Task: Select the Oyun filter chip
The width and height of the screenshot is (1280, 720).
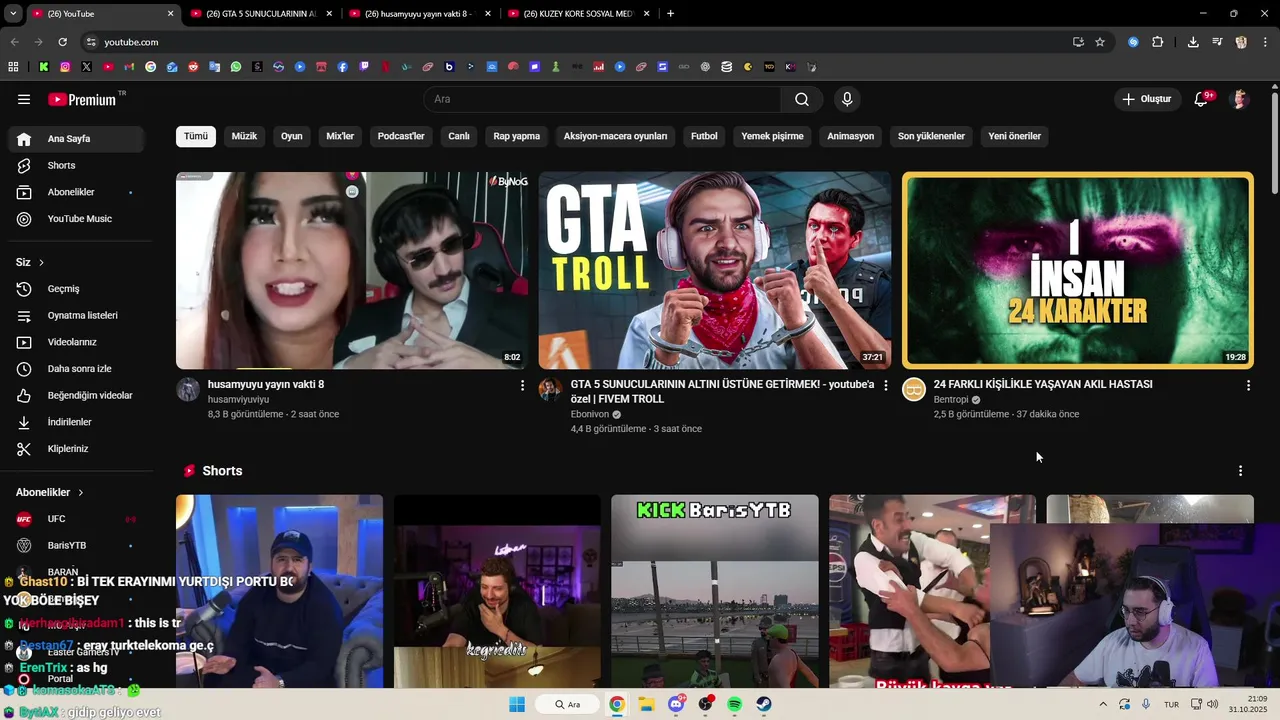Action: (291, 136)
